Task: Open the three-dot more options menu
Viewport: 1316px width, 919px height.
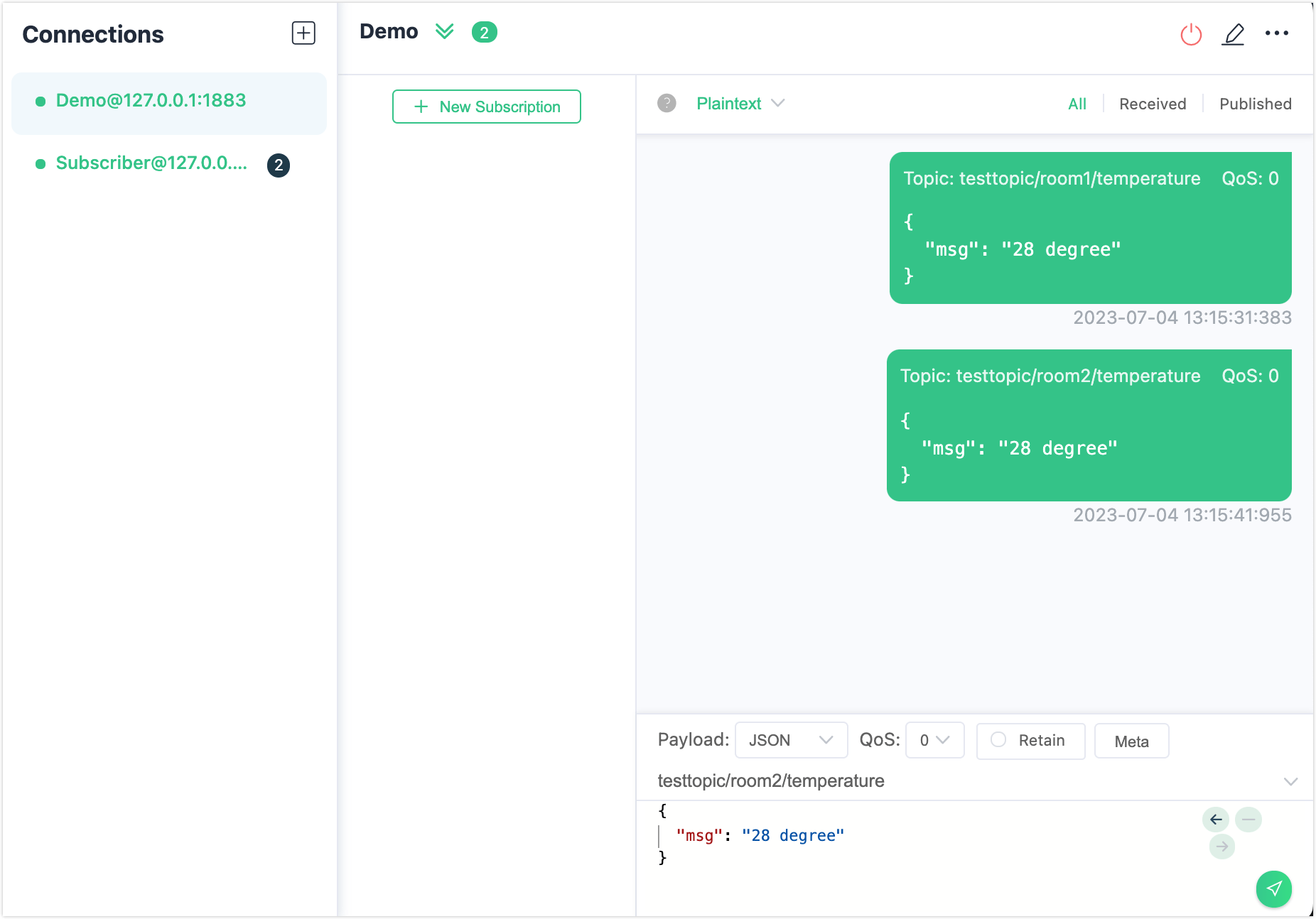Action: [1276, 33]
